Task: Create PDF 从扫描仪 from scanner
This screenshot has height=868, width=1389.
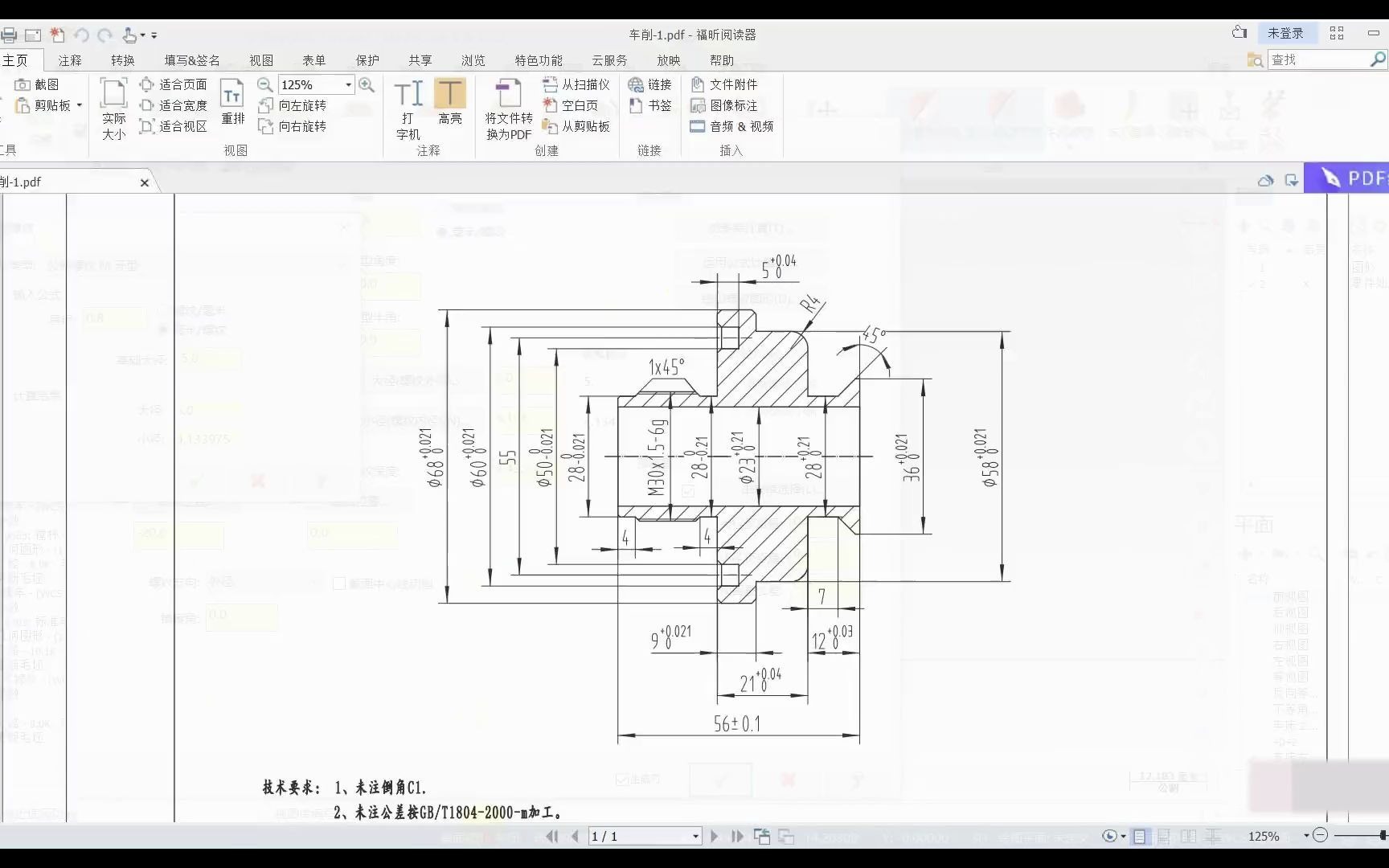Action: point(576,84)
